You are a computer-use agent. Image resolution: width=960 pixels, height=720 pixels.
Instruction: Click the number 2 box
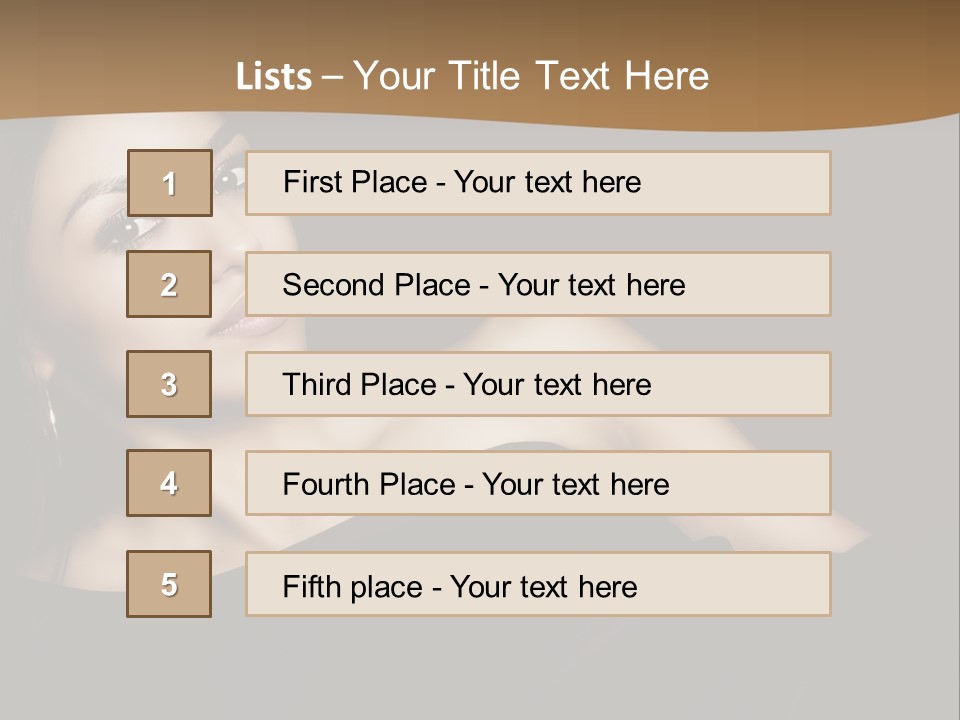point(169,284)
